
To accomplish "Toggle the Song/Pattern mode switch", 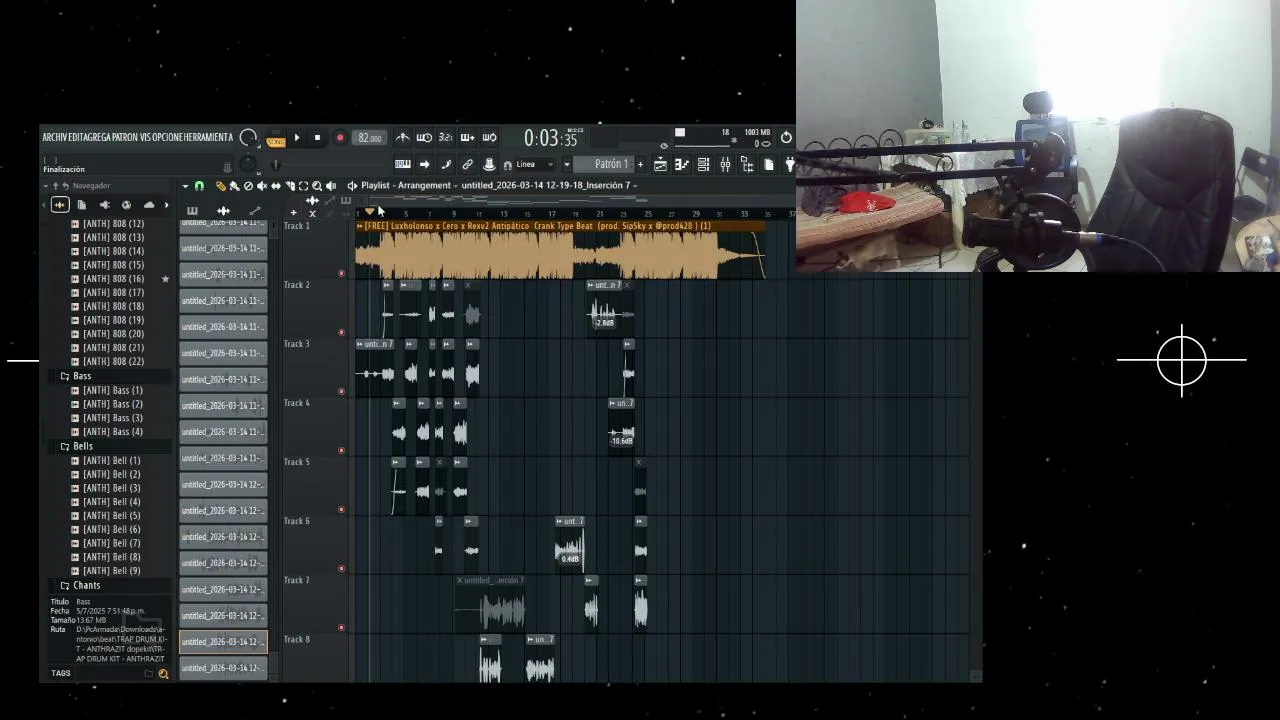I will click(275, 138).
